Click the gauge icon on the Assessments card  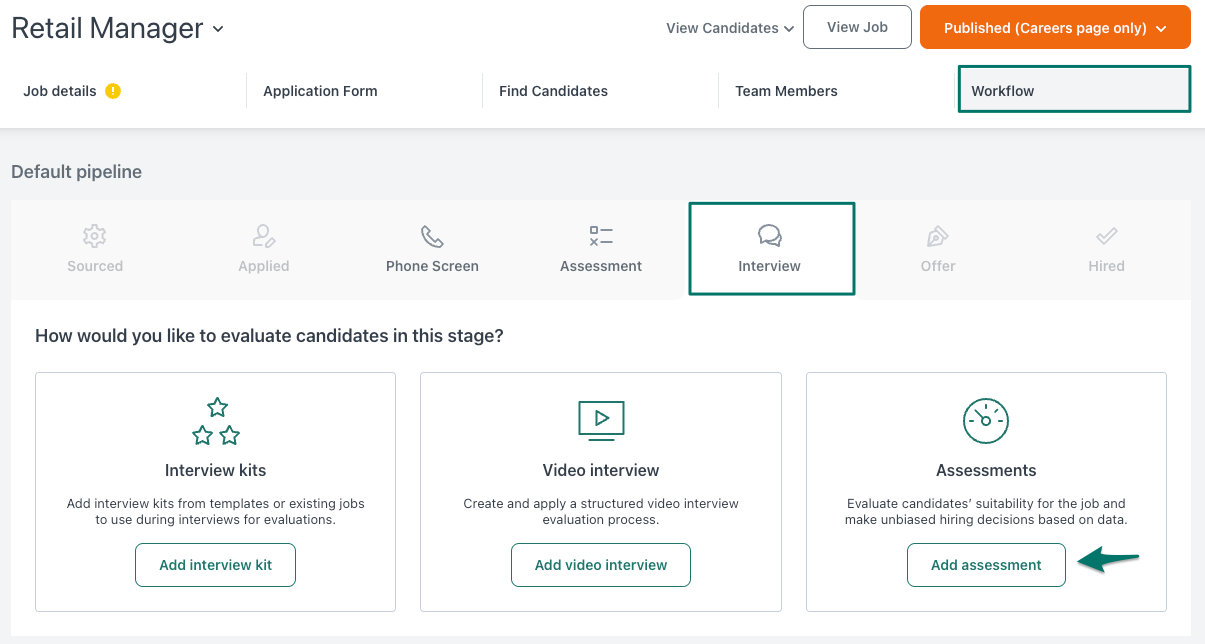(x=986, y=420)
